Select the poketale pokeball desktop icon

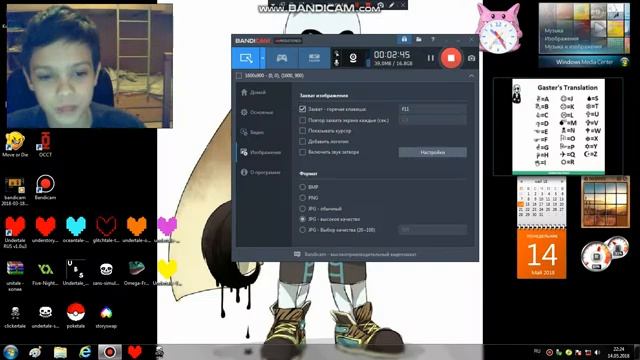(76, 316)
